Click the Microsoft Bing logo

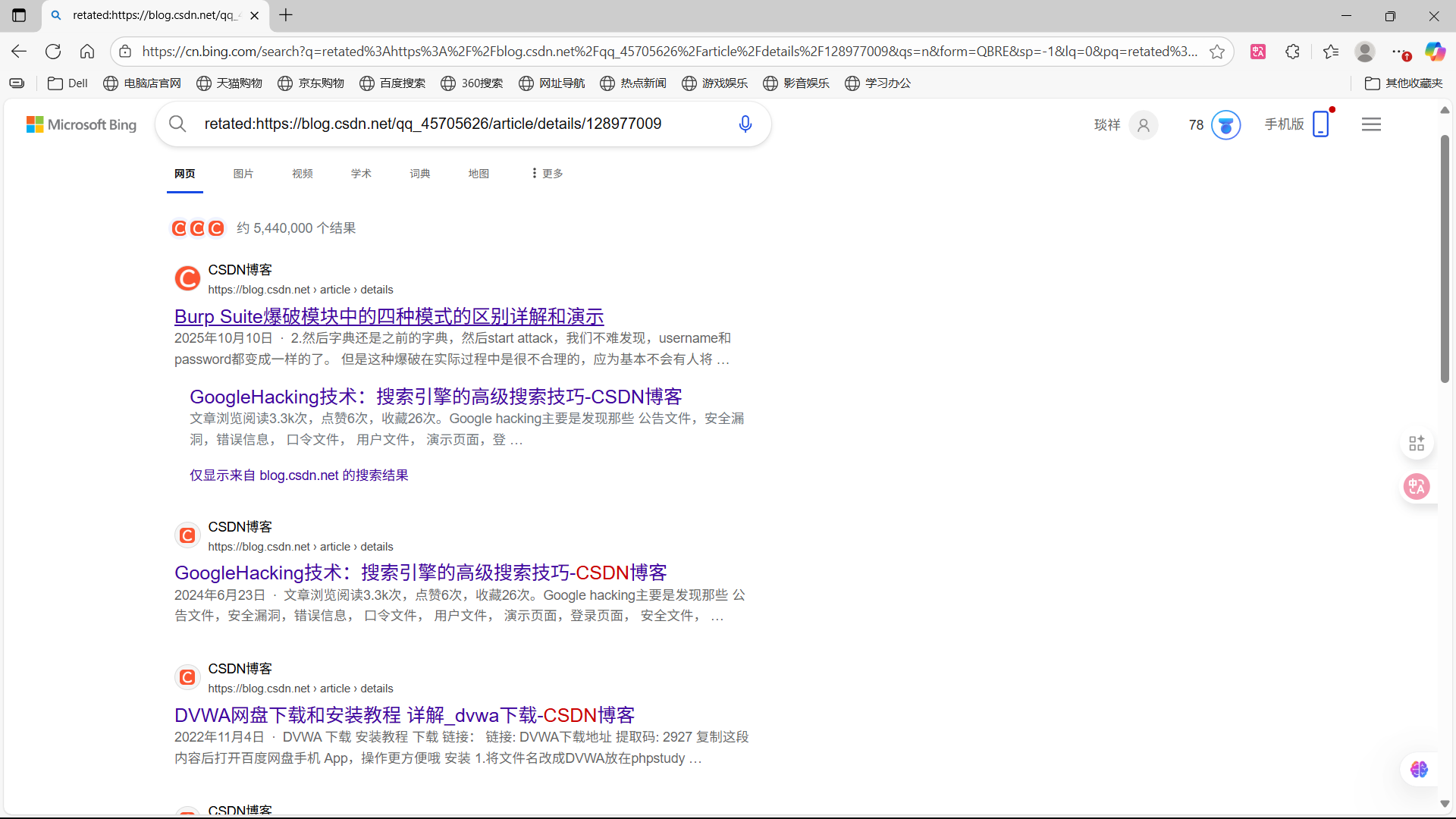pyautogui.click(x=81, y=124)
